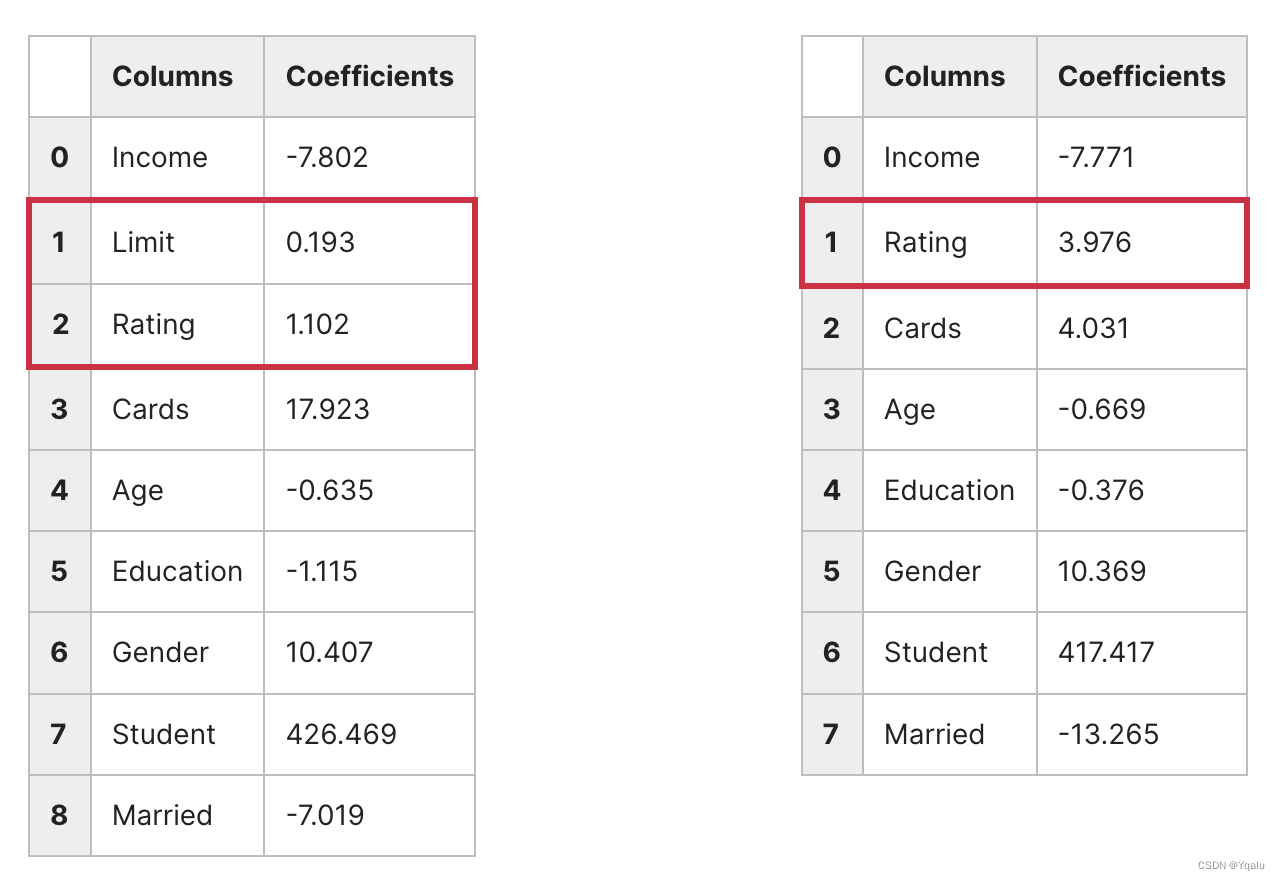
Task: Click the Columns header in right table
Action: point(944,77)
